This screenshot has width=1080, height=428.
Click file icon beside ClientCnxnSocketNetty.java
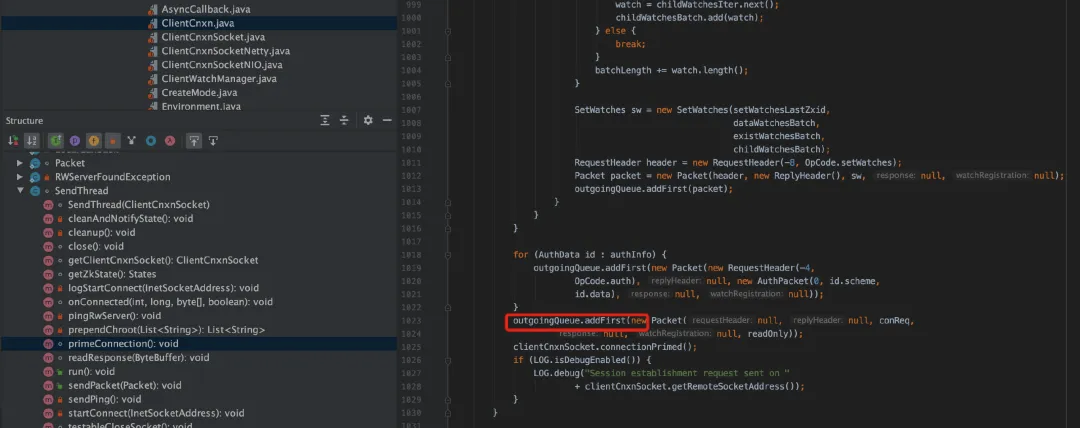pyautogui.click(x=152, y=51)
